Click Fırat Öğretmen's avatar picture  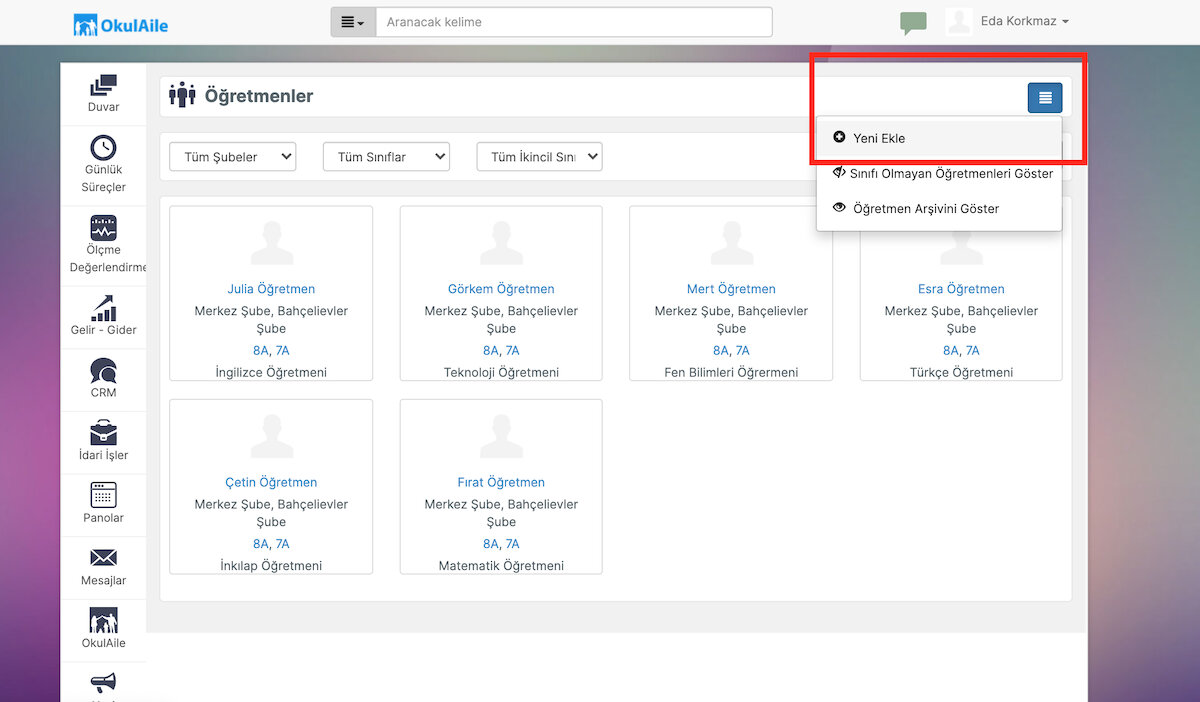501,436
